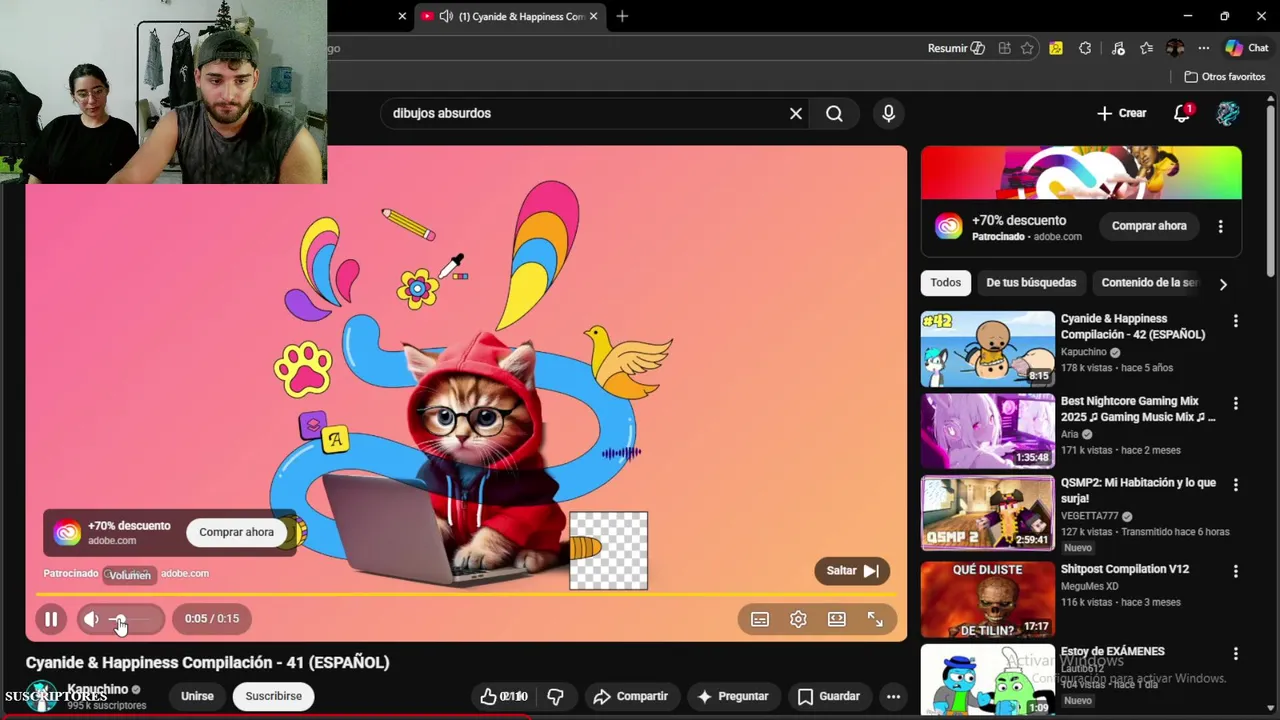Open options for the QSMP2 video
1280x720 pixels.
pos(1235,485)
